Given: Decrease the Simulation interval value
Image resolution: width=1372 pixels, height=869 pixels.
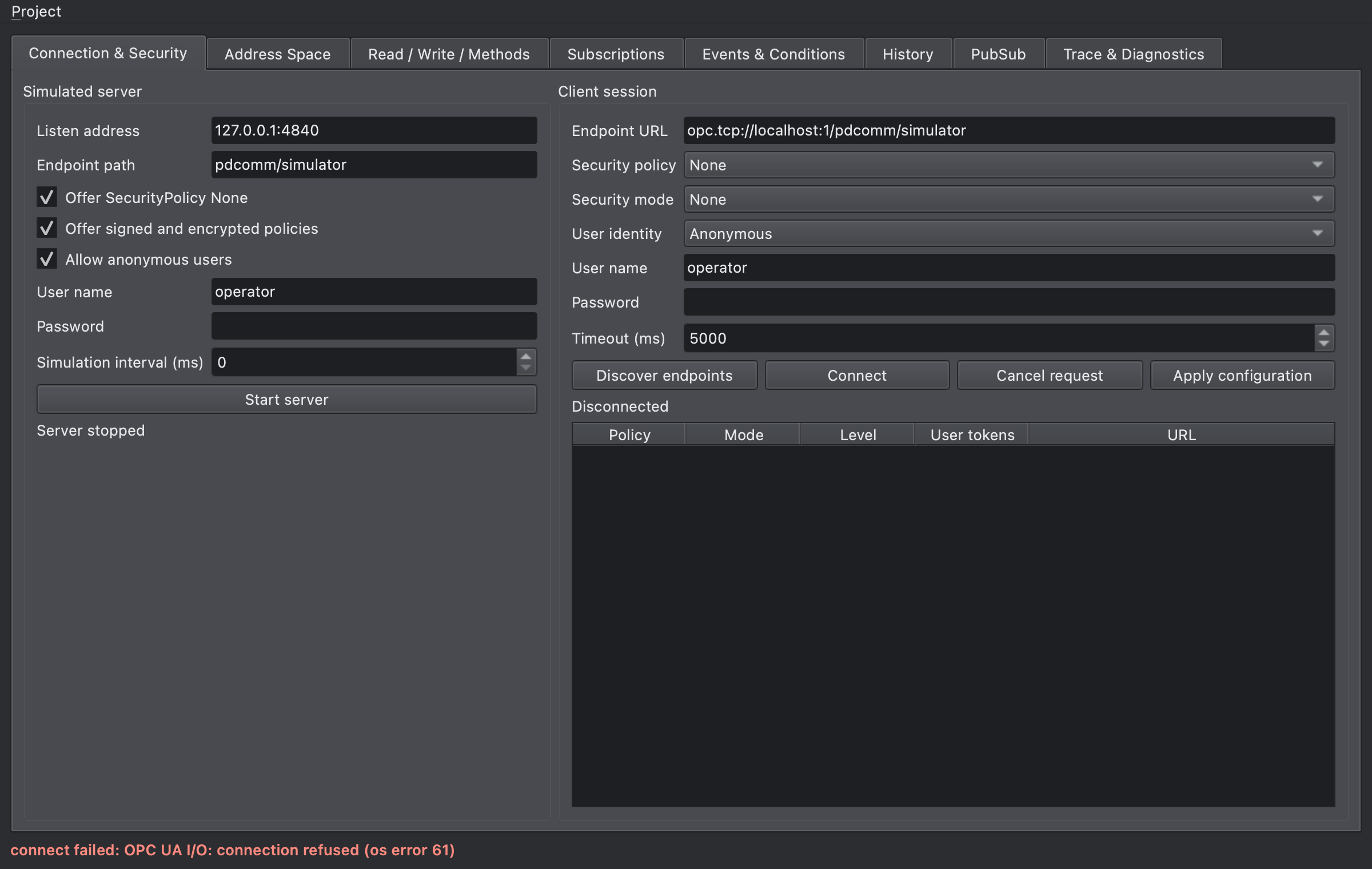Looking at the screenshot, I should (x=526, y=369).
